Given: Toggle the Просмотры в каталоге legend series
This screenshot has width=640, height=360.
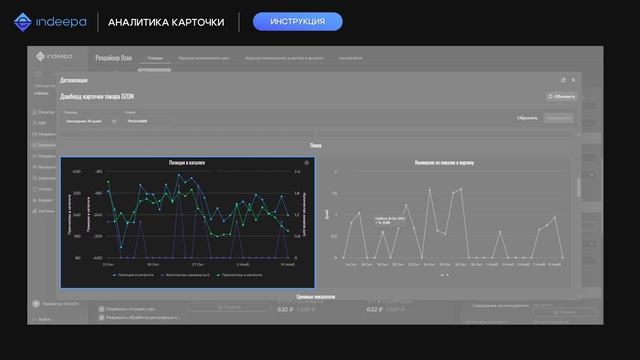Looking at the screenshot, I should (x=240, y=275).
